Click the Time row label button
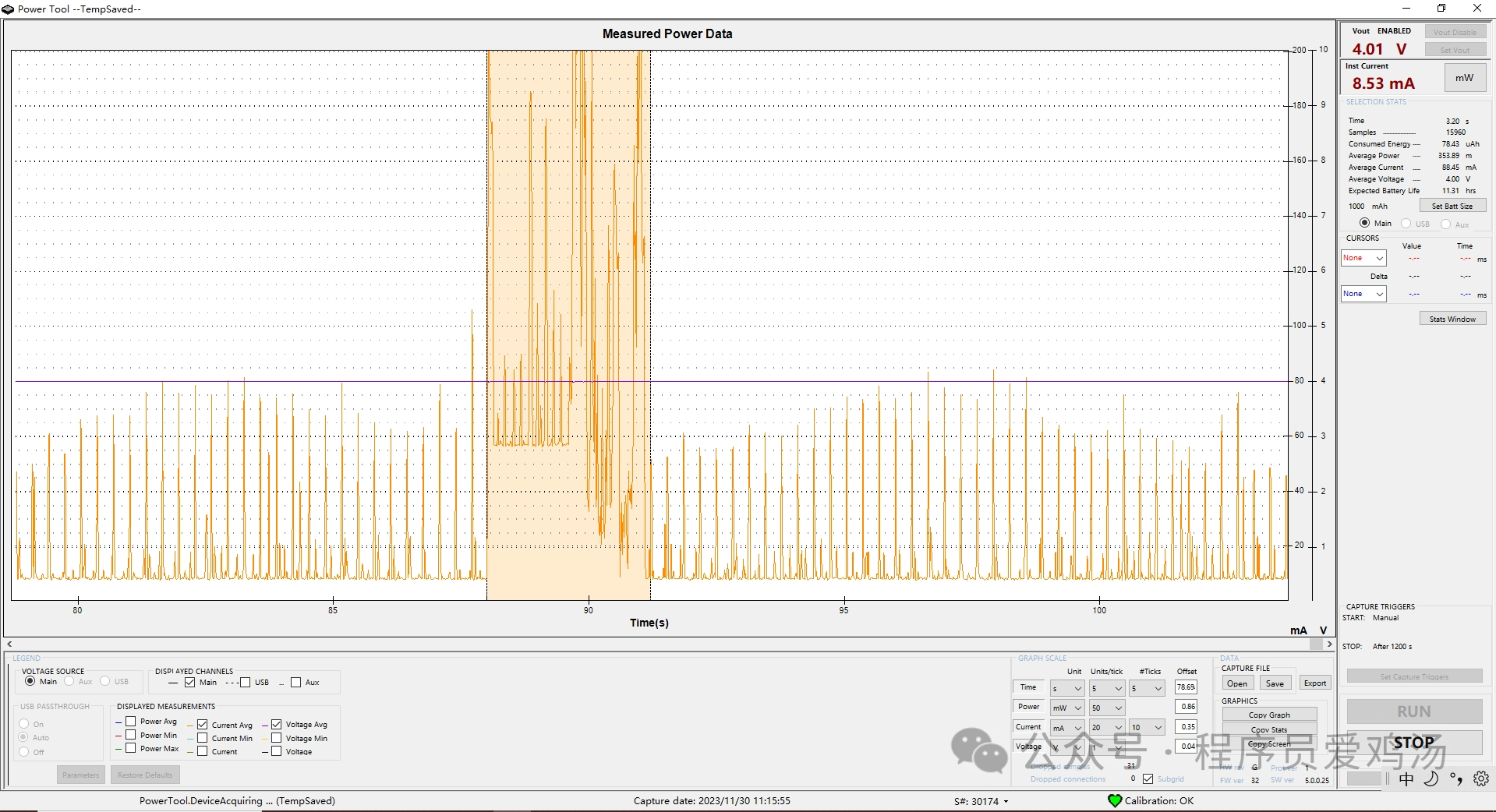This screenshot has height=812, width=1496. click(1028, 687)
